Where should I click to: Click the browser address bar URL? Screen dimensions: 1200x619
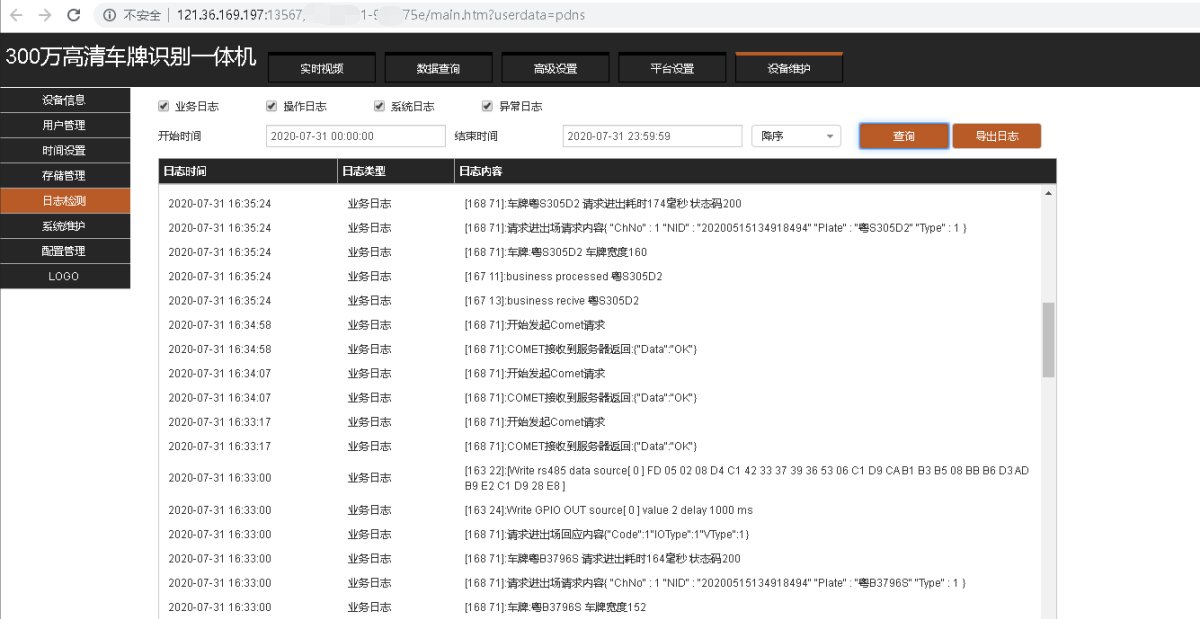click(x=382, y=15)
